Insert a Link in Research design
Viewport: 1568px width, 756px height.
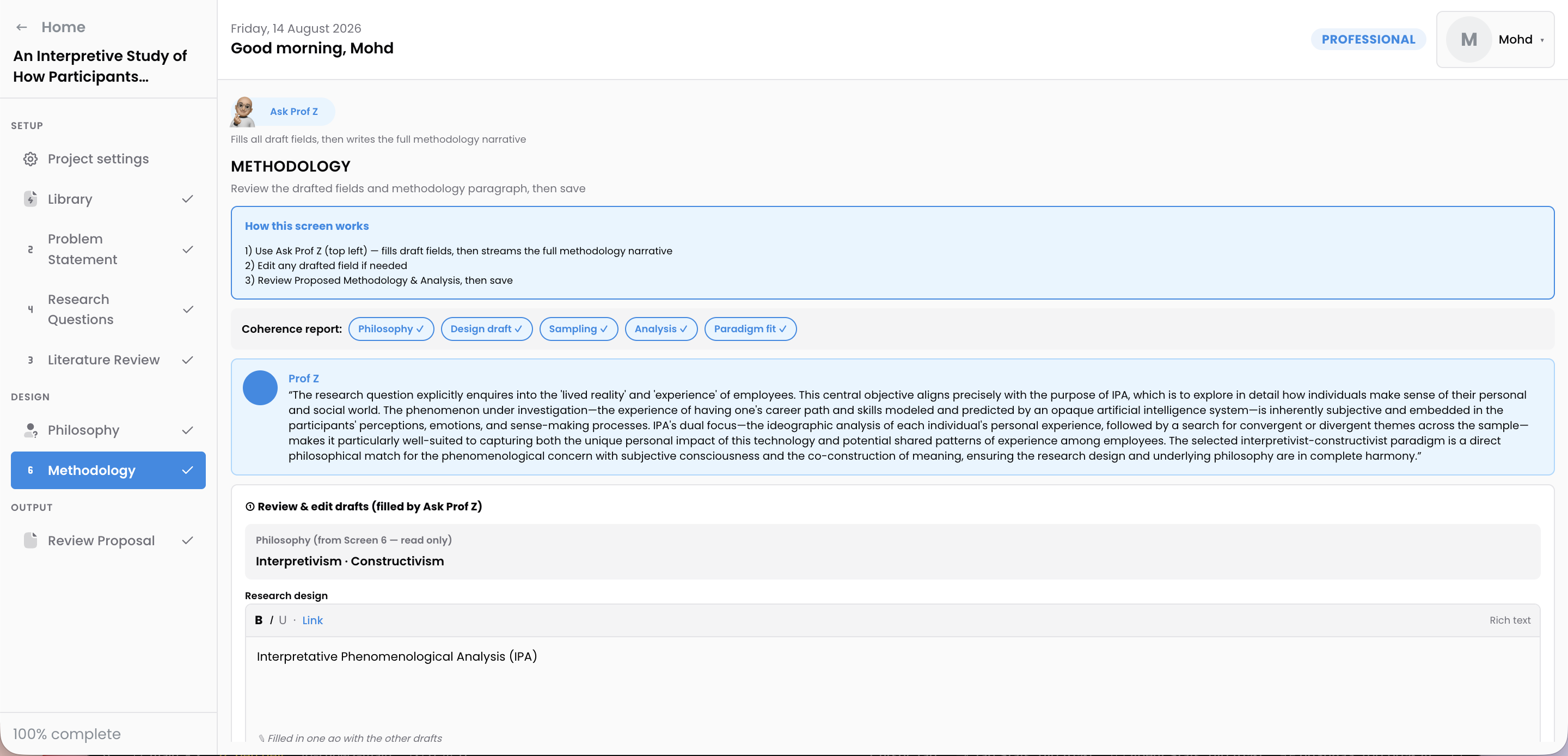(x=313, y=620)
